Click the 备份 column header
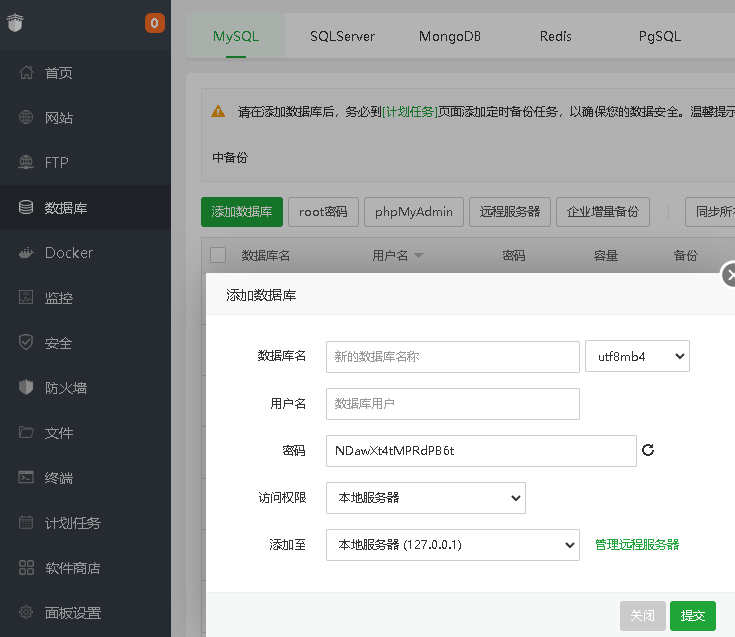 [x=686, y=255]
